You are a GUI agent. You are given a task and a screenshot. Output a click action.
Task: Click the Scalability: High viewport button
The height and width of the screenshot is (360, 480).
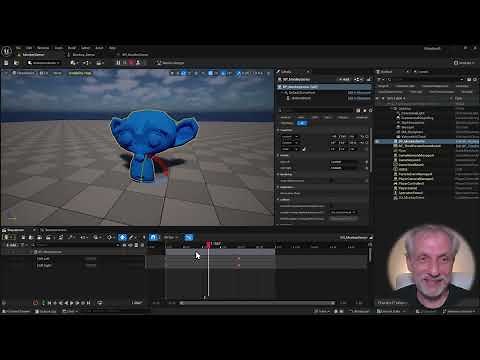tap(80, 73)
